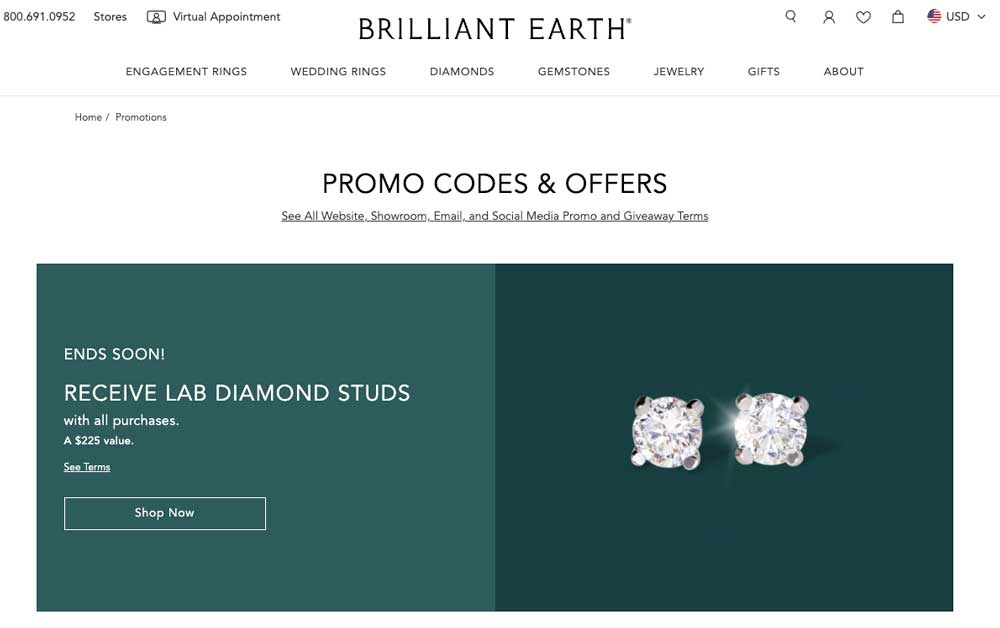The width and height of the screenshot is (1000, 628).
Task: Open the Gifts menu
Action: [764, 72]
